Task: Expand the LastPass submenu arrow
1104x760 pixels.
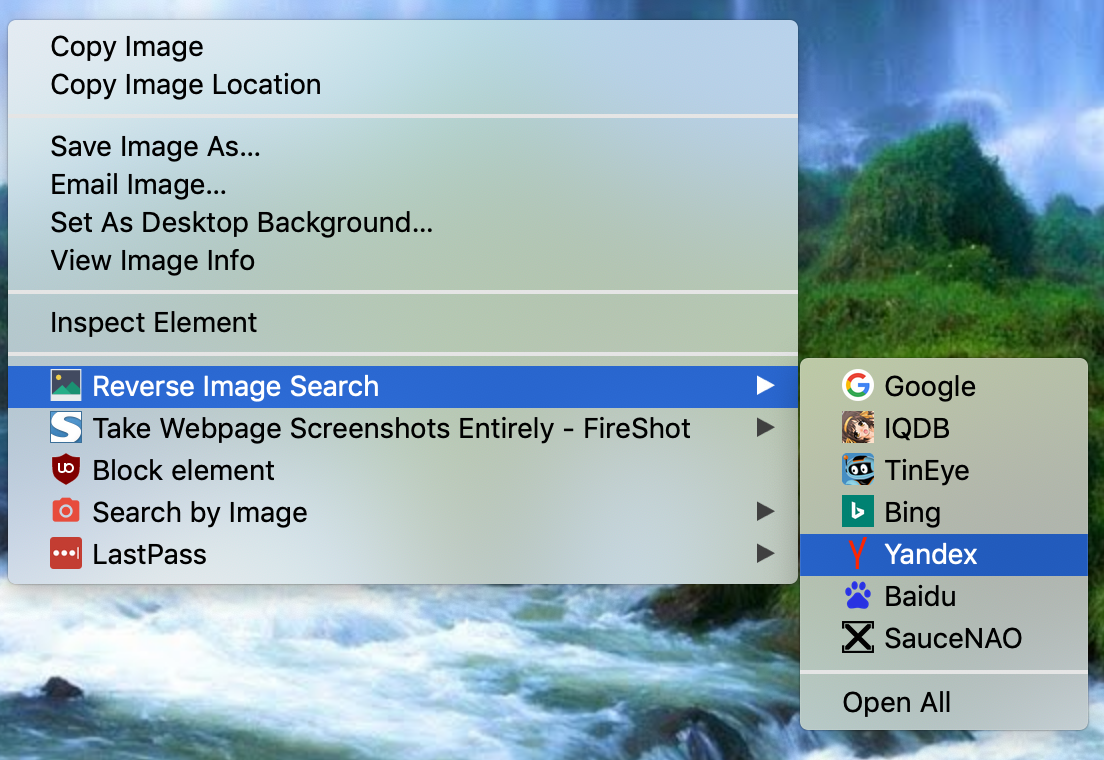Action: point(765,554)
